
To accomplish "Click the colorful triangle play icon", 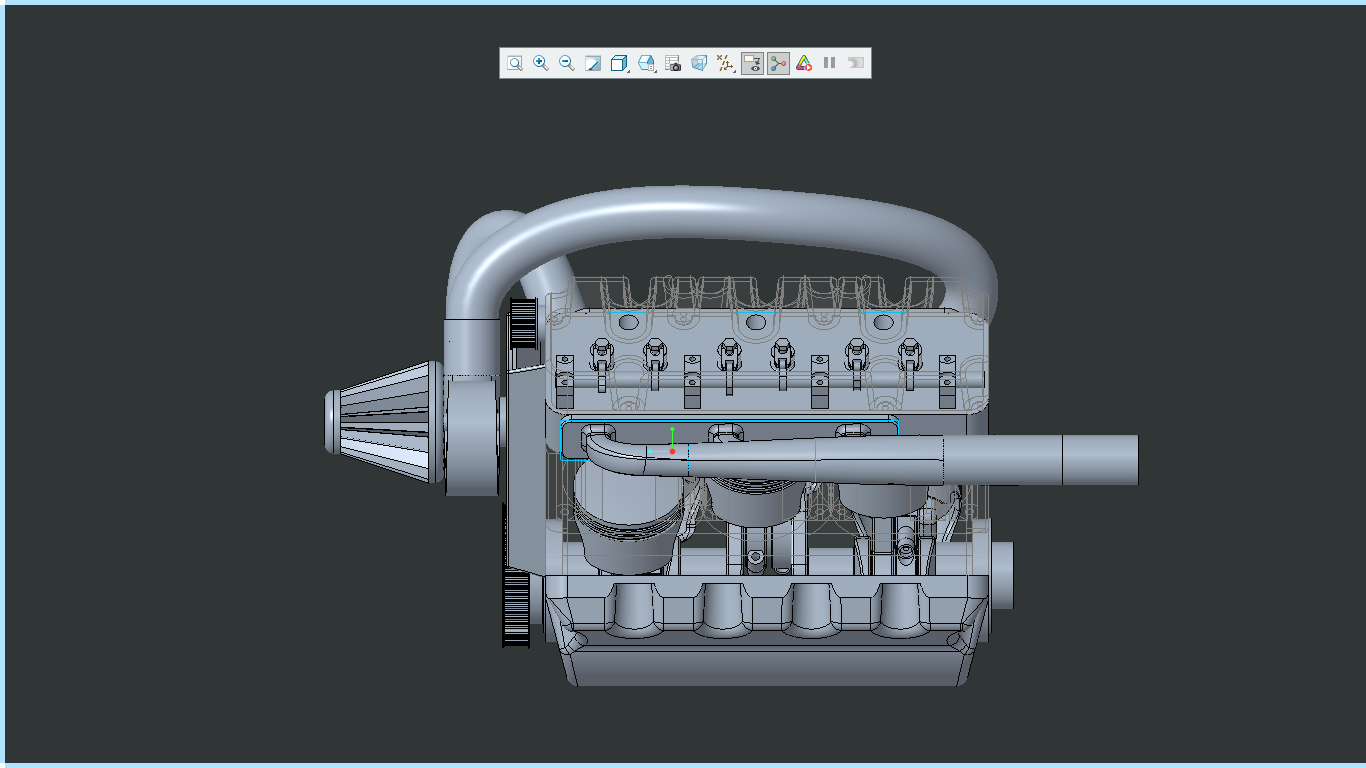I will click(803, 63).
